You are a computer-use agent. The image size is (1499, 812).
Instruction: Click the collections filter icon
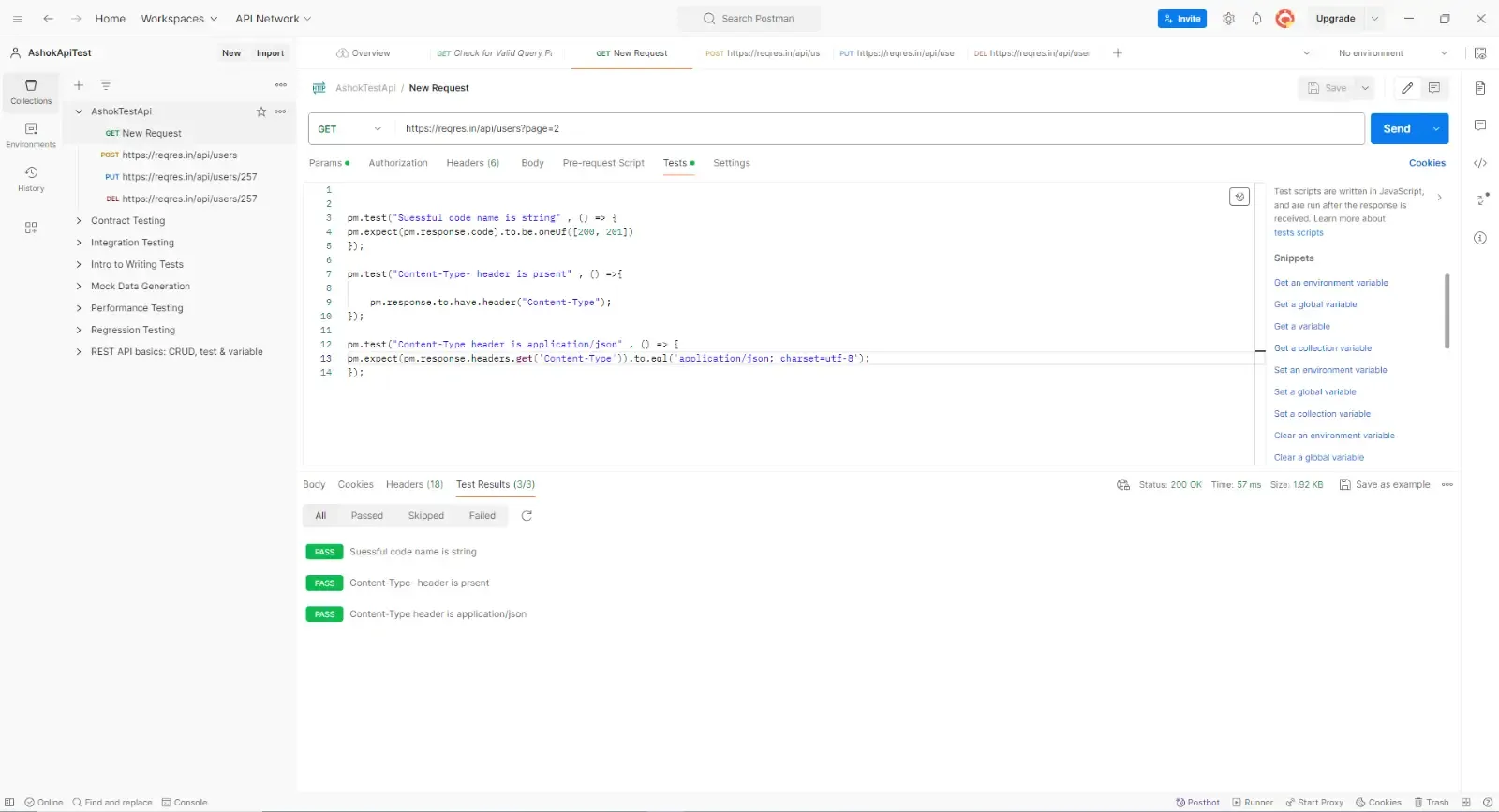[x=106, y=85]
